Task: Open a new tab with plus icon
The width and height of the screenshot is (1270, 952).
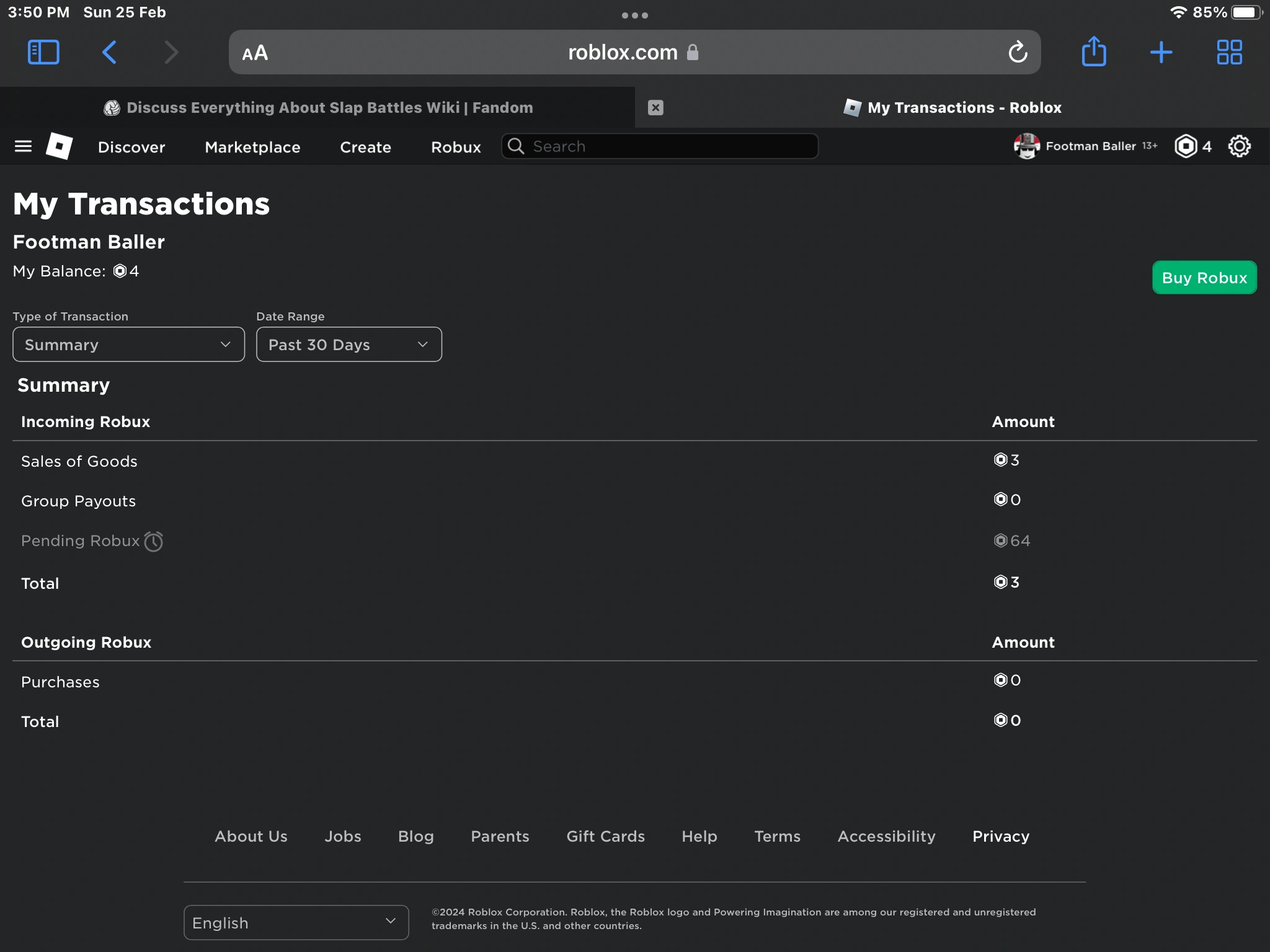Action: (1161, 52)
